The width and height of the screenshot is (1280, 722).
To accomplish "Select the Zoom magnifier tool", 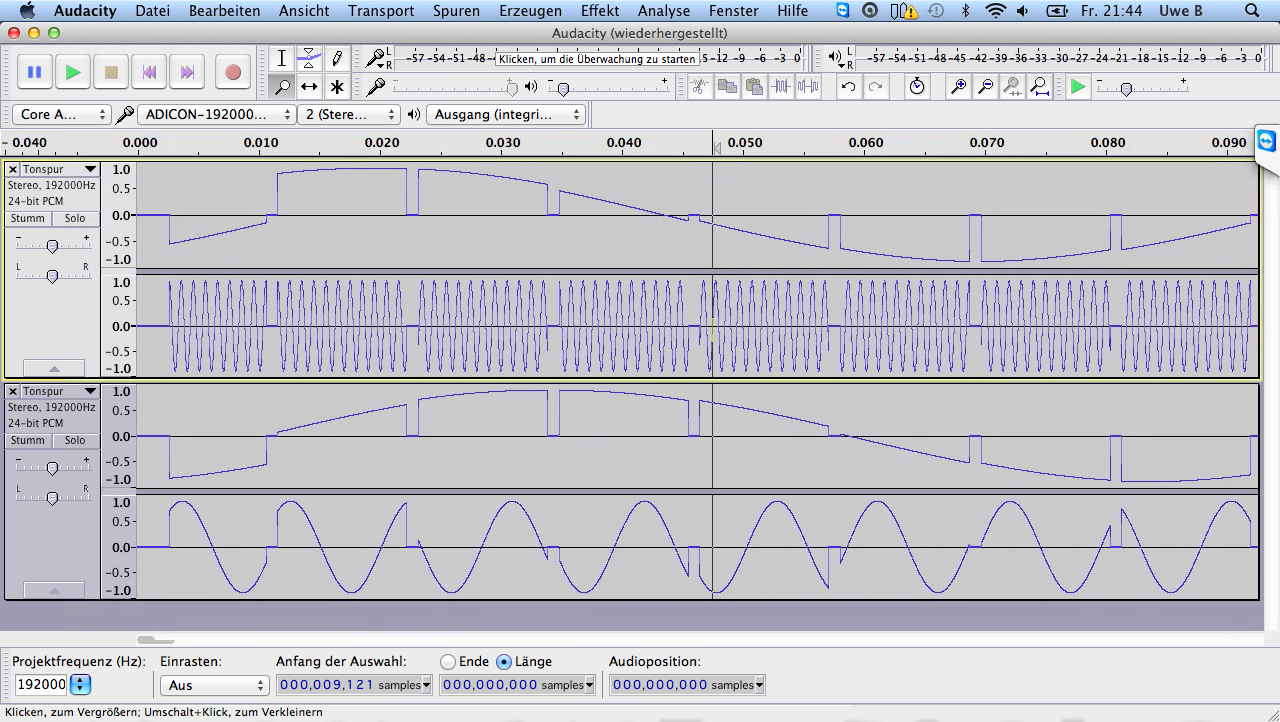I will click(x=283, y=86).
